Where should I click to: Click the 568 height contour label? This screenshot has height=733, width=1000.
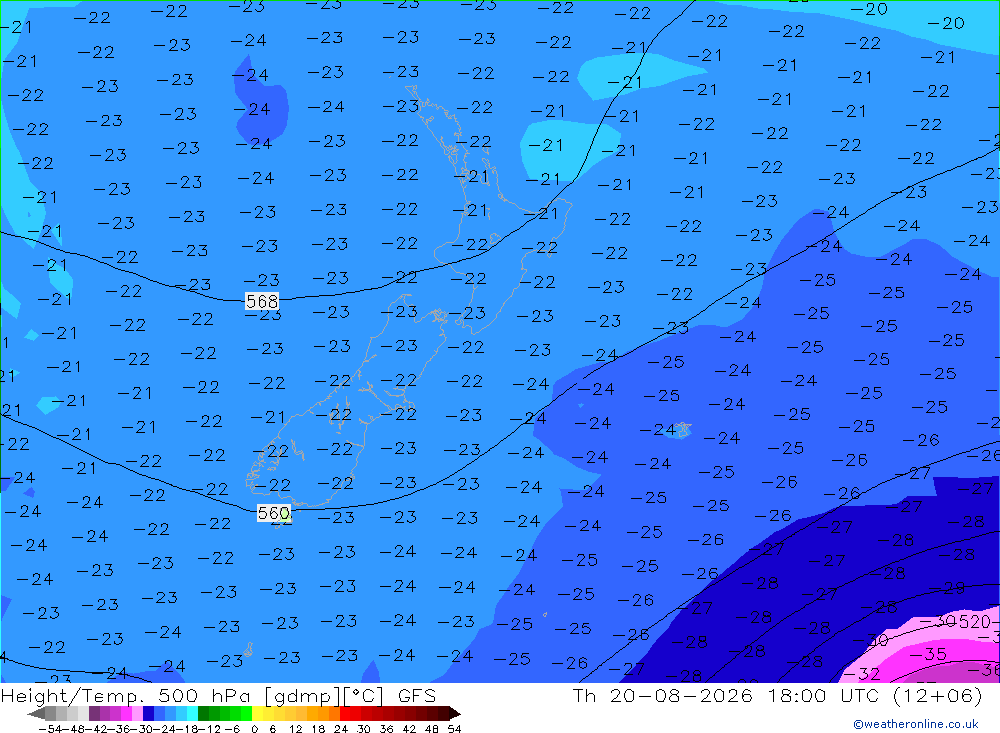tap(262, 301)
